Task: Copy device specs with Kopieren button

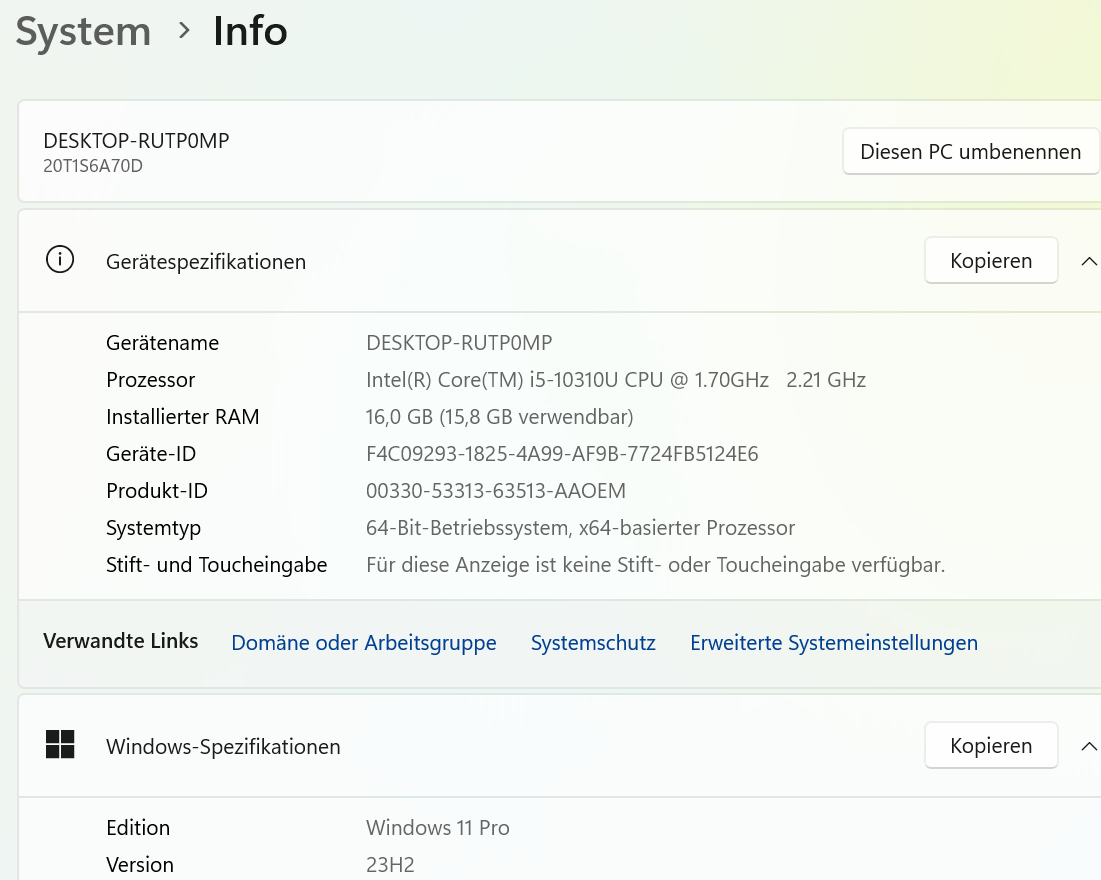Action: point(991,261)
